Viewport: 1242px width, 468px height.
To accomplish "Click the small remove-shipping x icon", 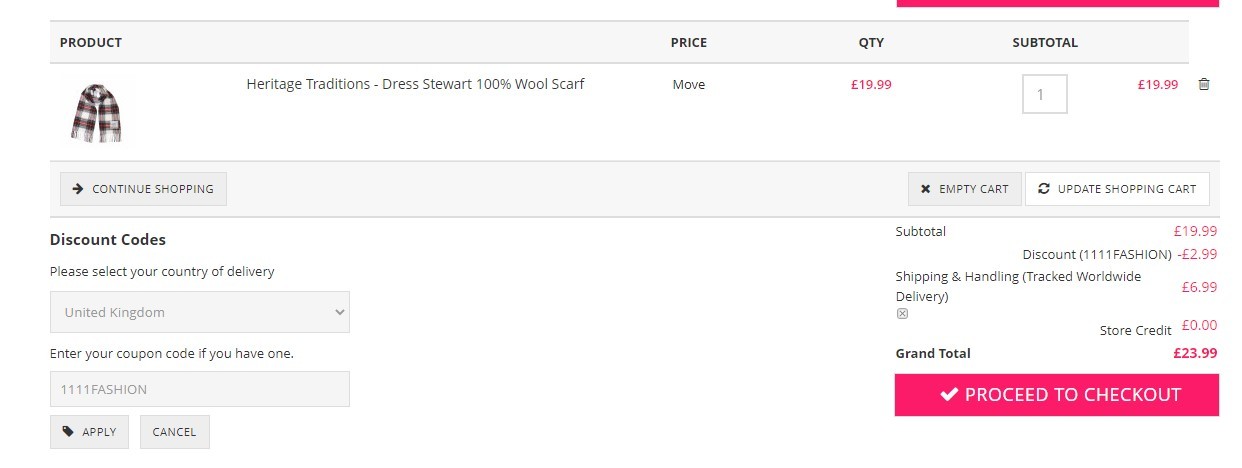I will (902, 314).
